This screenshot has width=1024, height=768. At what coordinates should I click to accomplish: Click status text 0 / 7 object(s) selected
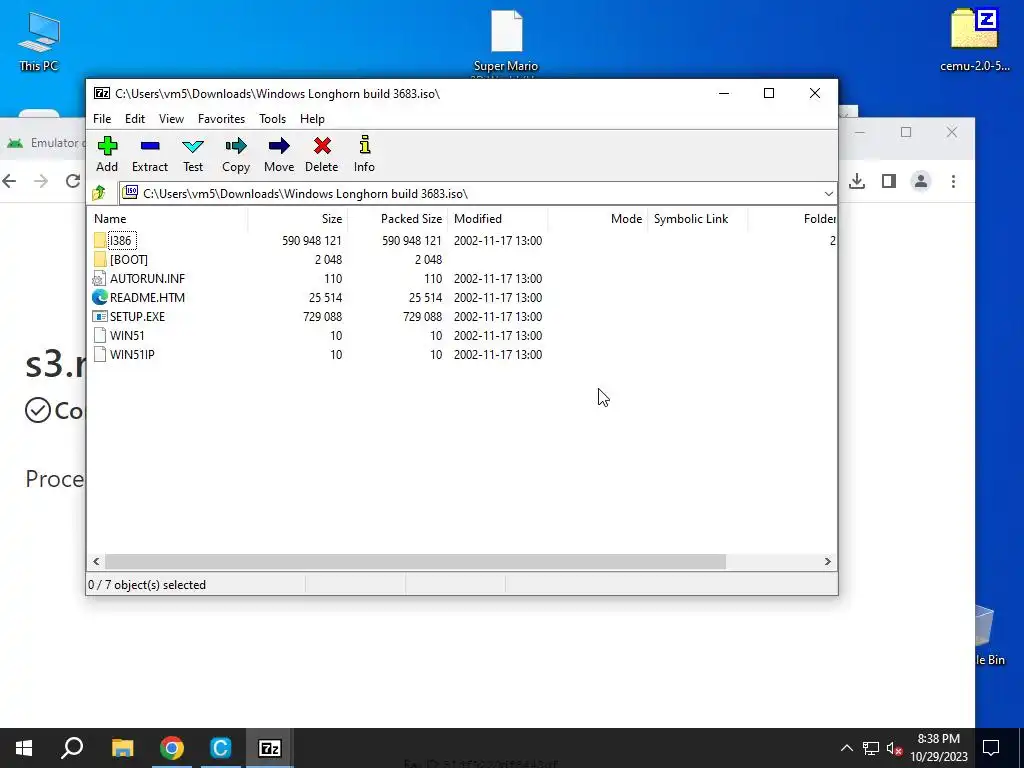pyautogui.click(x=147, y=585)
